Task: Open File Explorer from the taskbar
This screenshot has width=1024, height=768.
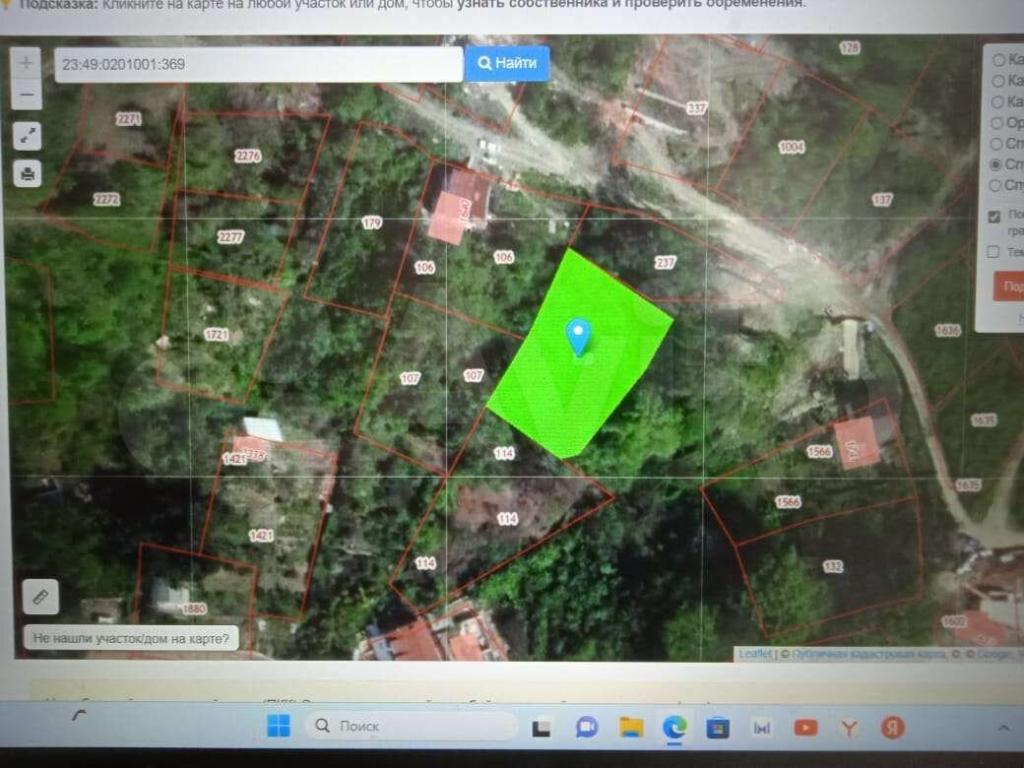Action: pyautogui.click(x=630, y=727)
